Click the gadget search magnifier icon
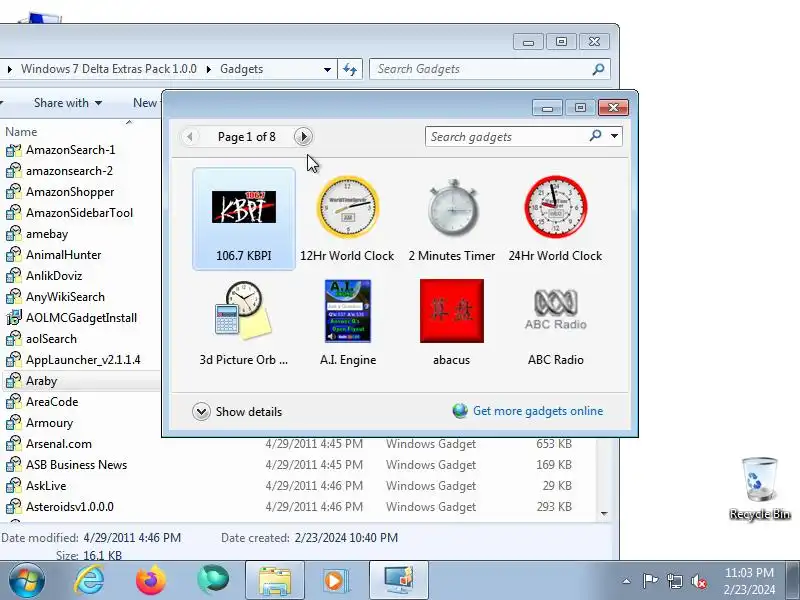Viewport: 800px width, 600px height. pos(595,136)
